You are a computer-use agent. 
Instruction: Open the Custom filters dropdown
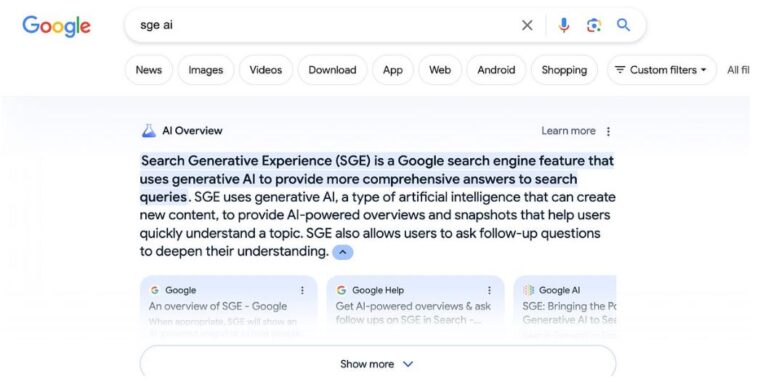click(662, 70)
